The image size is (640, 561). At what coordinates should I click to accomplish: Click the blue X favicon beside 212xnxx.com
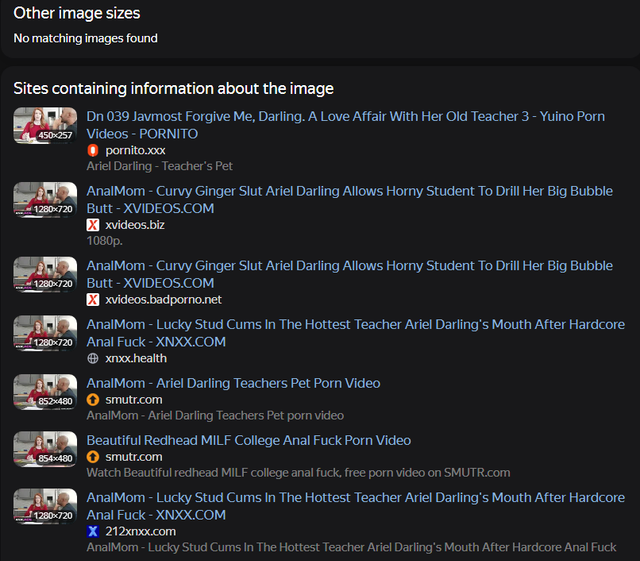tap(93, 531)
